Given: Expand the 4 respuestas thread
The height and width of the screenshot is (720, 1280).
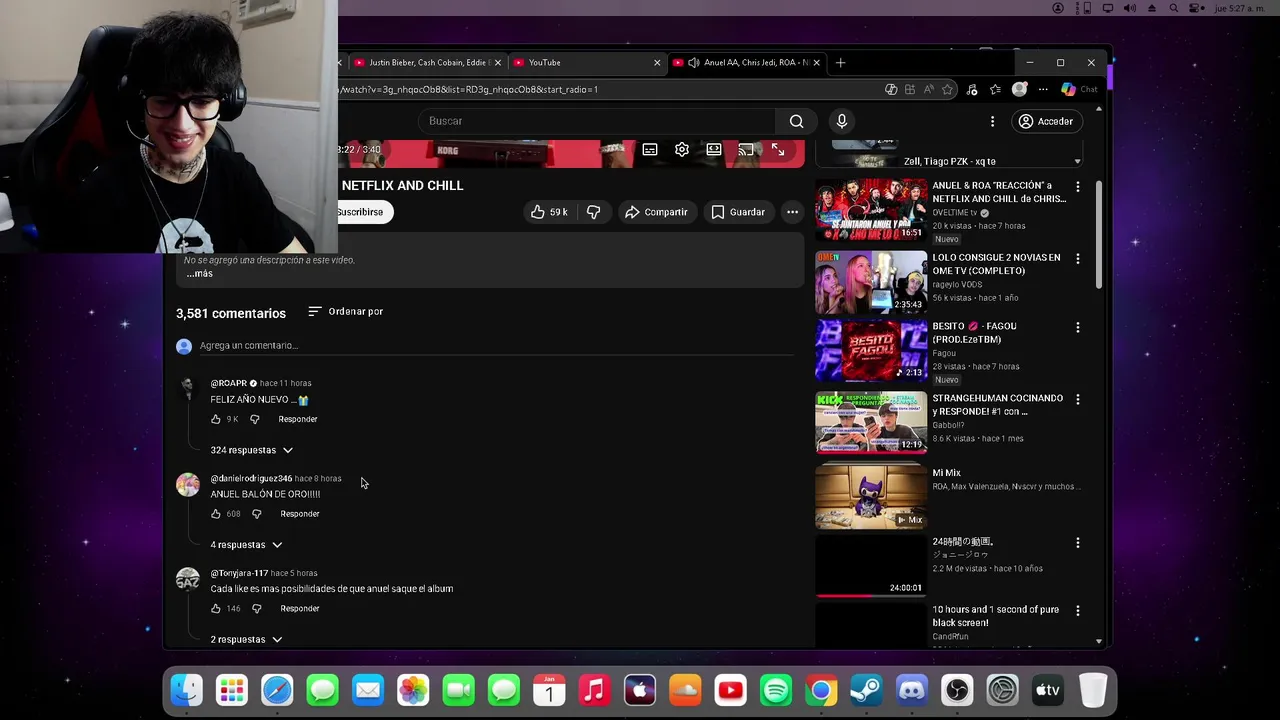Looking at the screenshot, I should pos(246,545).
